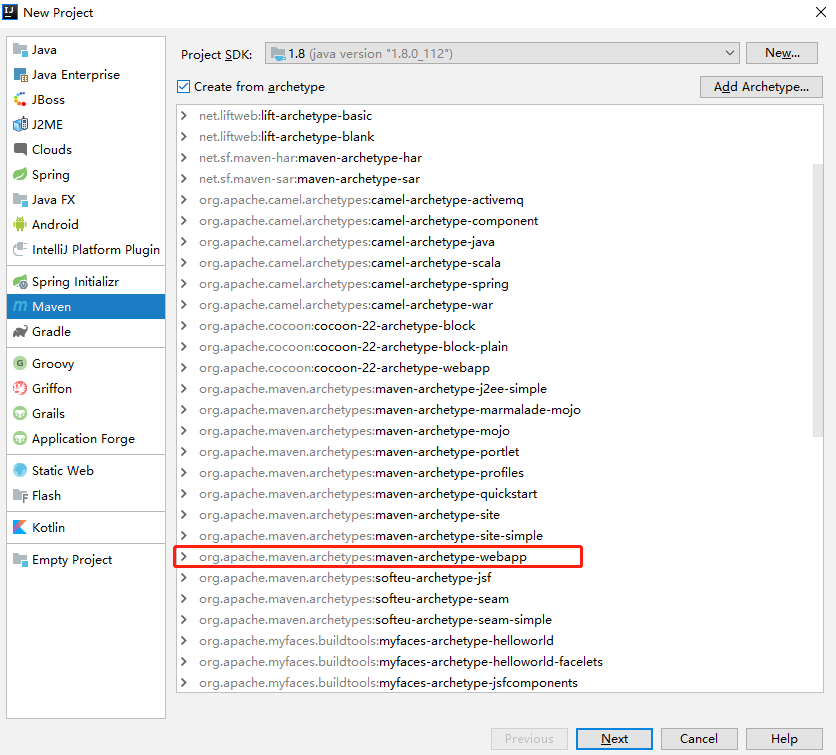Screen dimensions: 836x755
Task: Click the IntelliJ logo in title bar
Action: 10,12
